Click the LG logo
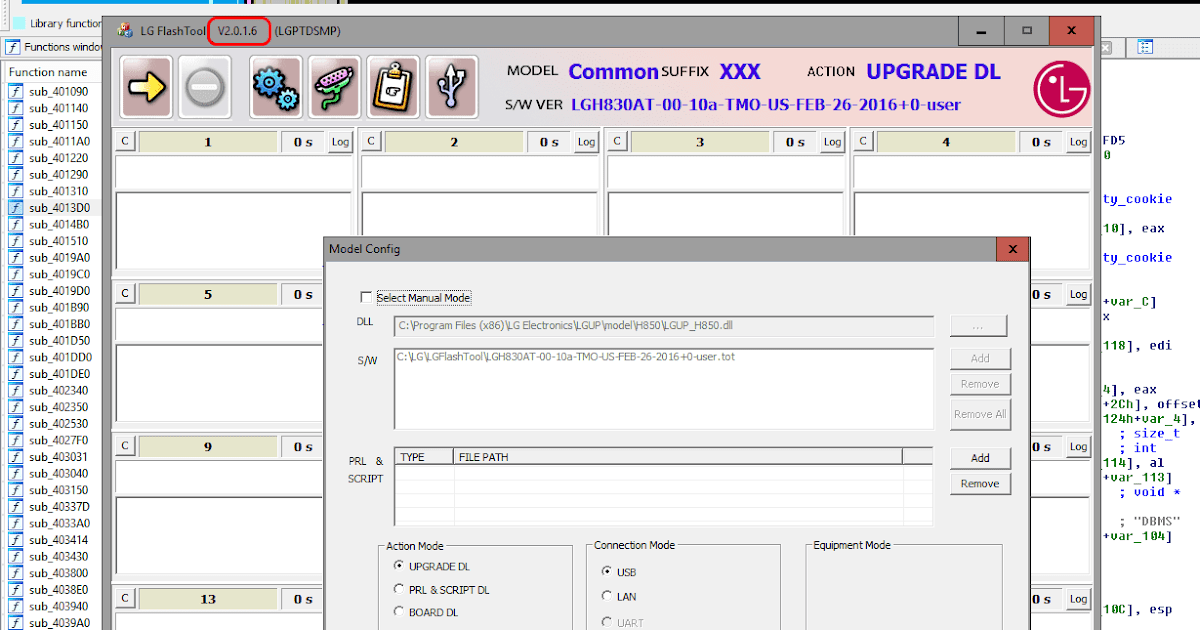 [x=1061, y=87]
